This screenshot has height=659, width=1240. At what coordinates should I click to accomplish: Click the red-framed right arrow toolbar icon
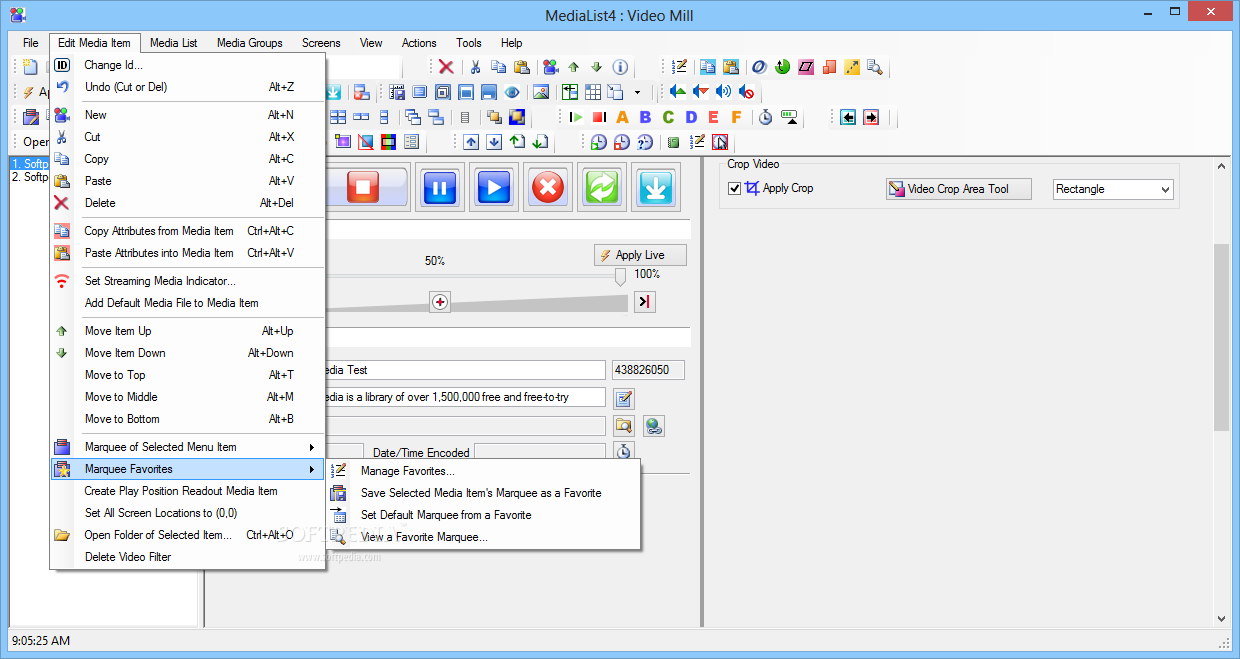click(x=871, y=117)
